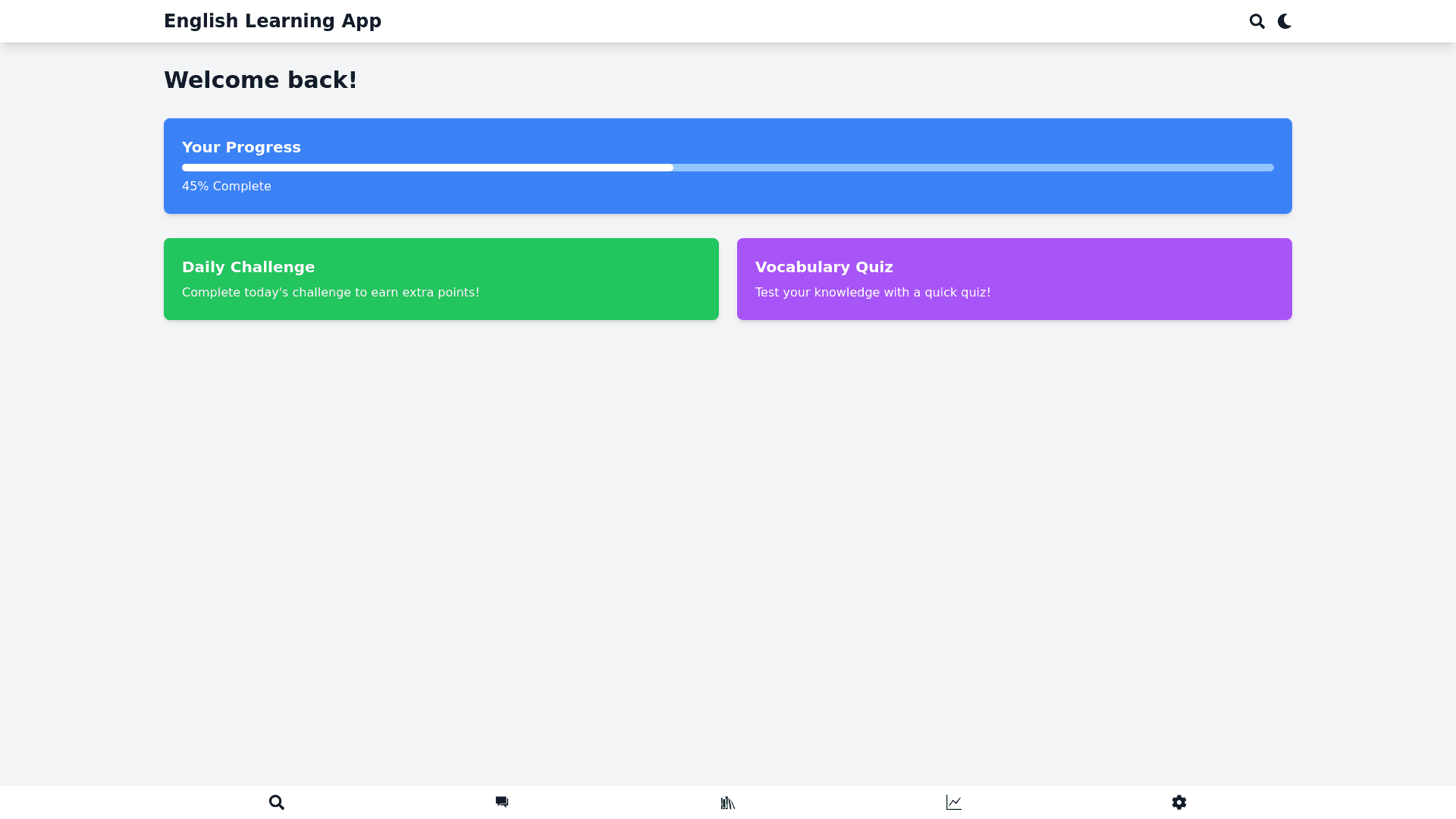Click the filled portion of progress bar
The width and height of the screenshot is (1456, 819).
click(427, 168)
